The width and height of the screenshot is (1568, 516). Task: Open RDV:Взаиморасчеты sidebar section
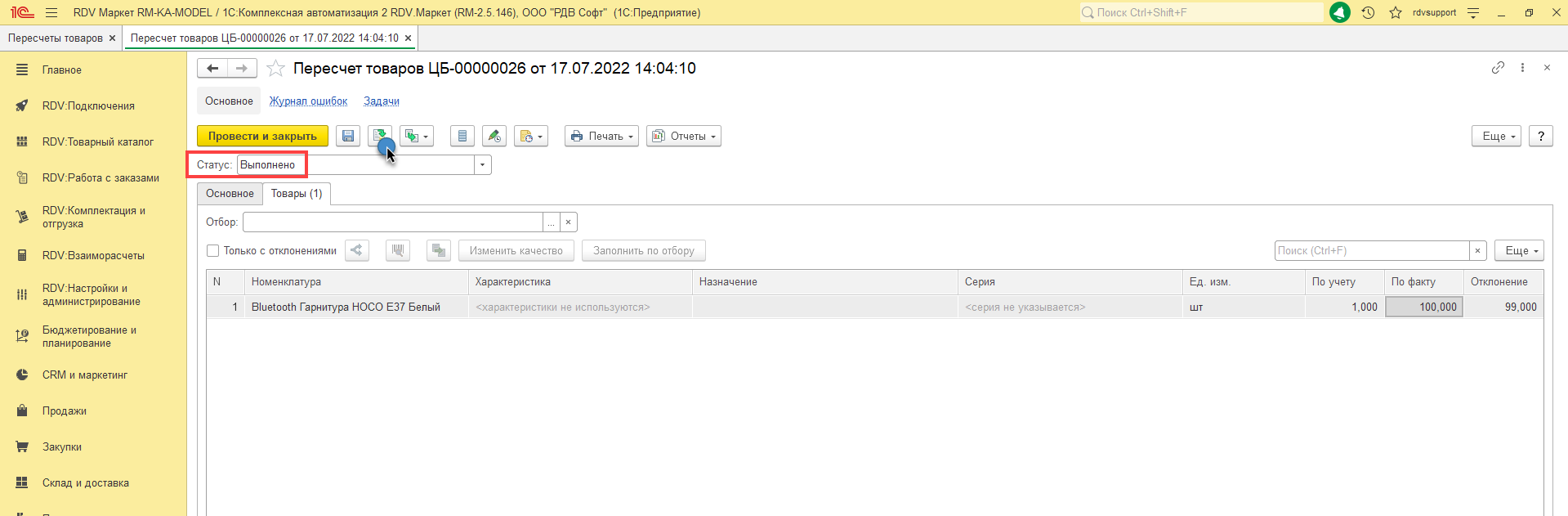coord(93,256)
